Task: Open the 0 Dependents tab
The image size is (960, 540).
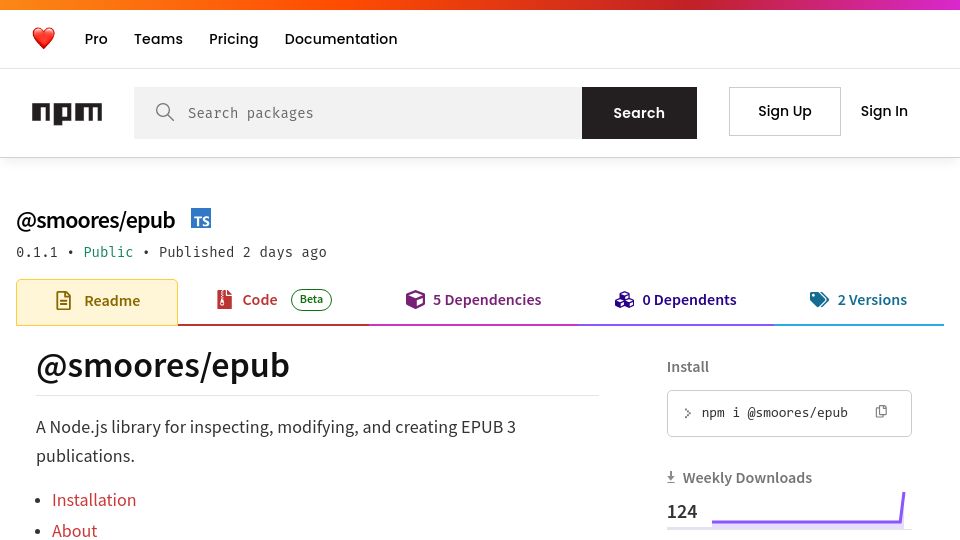Action: click(675, 300)
